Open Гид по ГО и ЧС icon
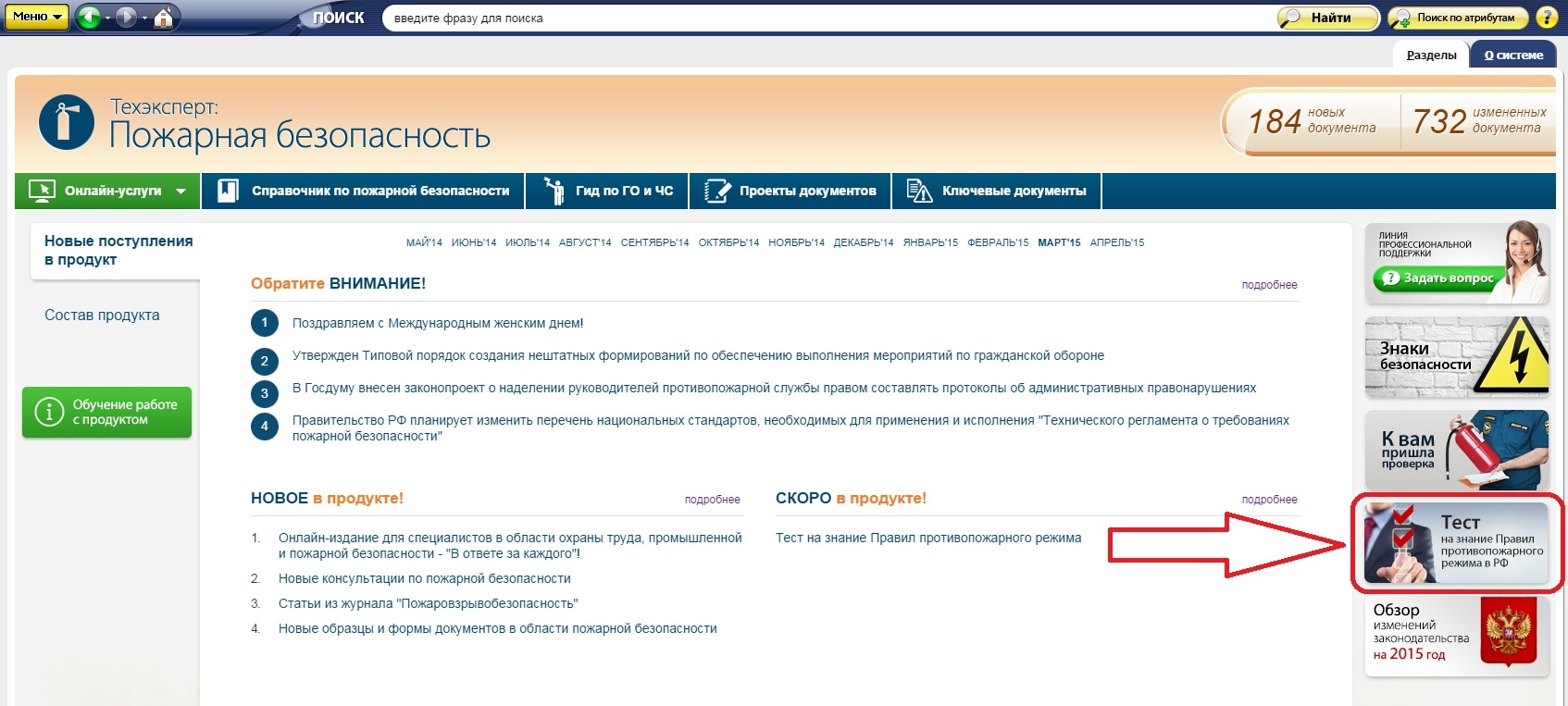Viewport: 1568px width, 706px height. tap(554, 191)
